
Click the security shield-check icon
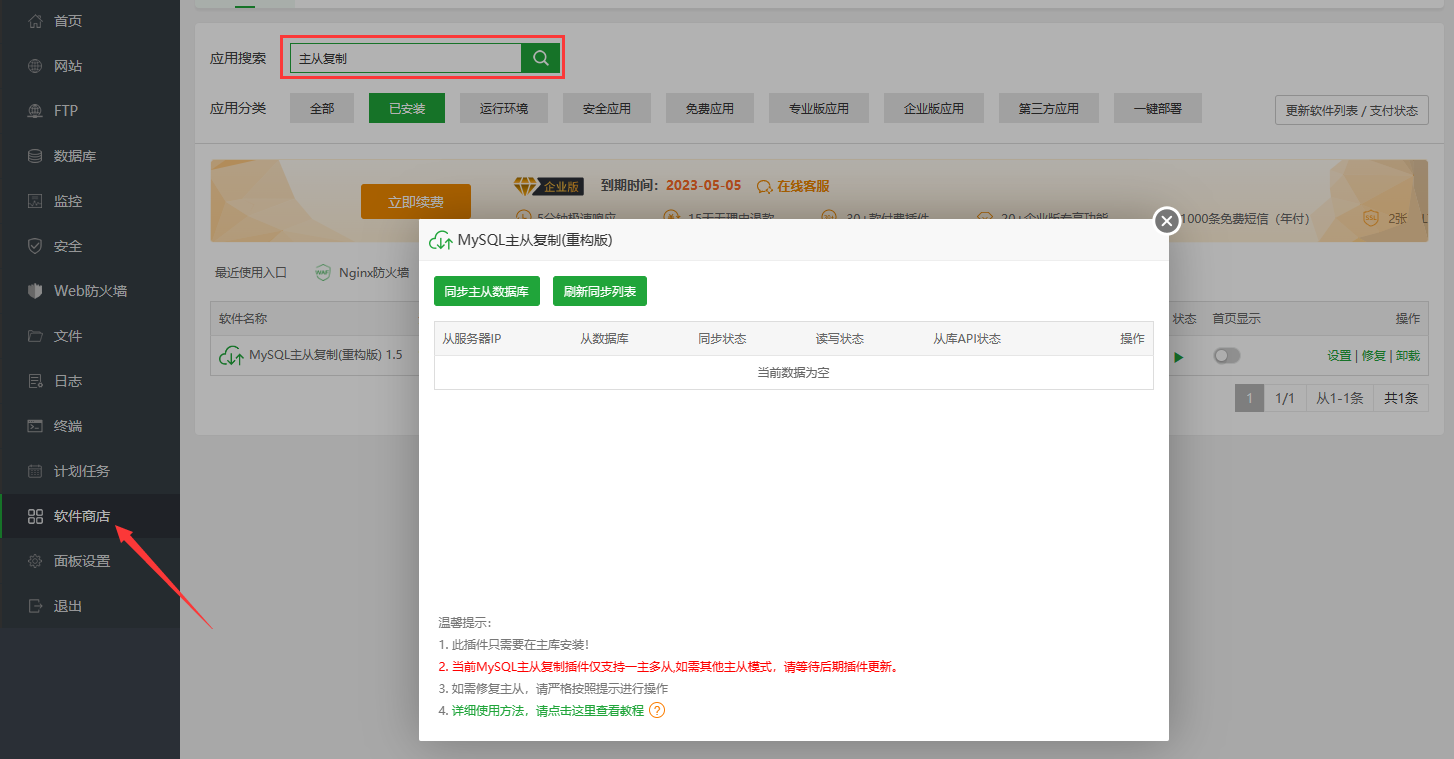coord(35,246)
